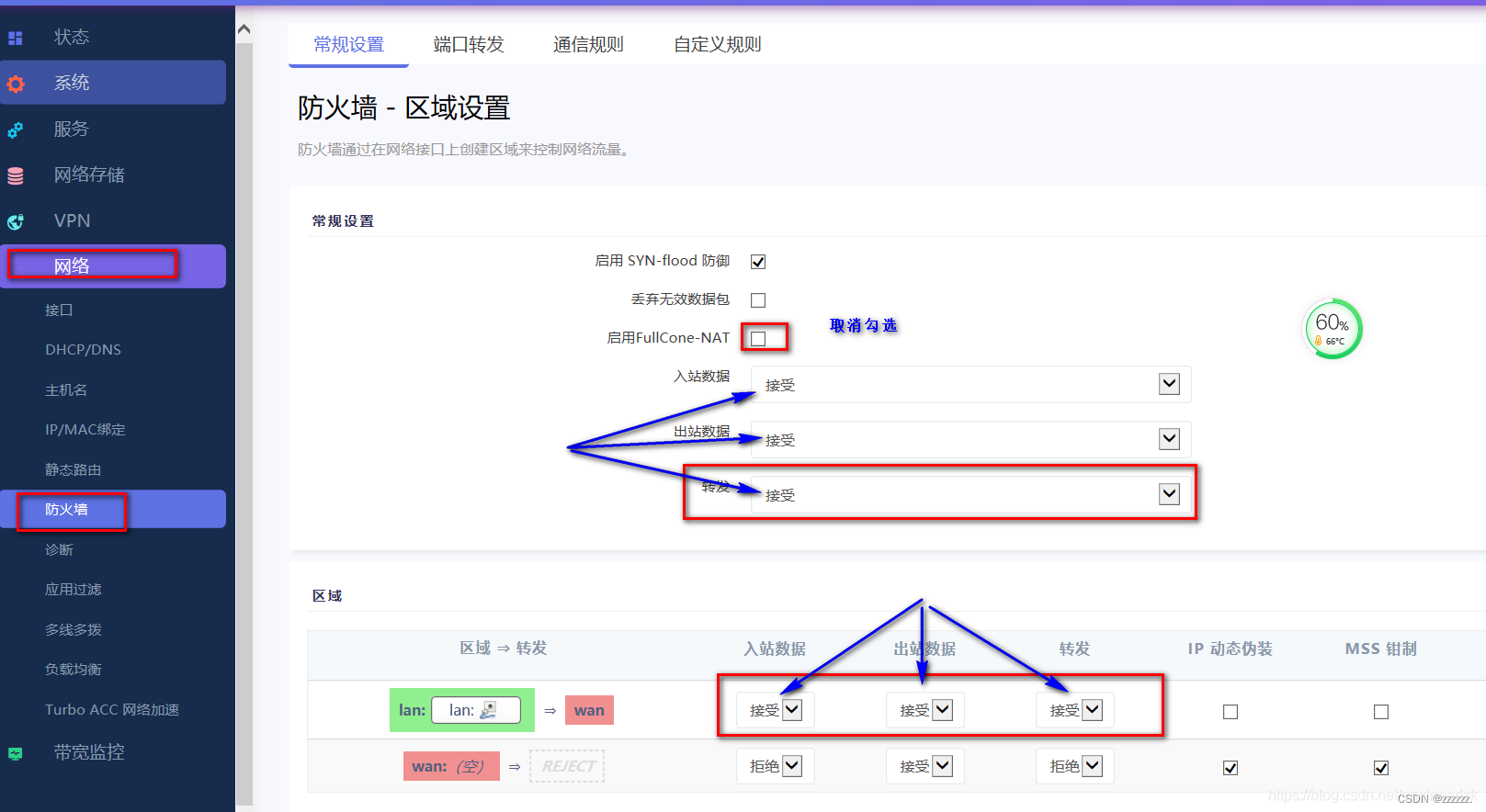This screenshot has width=1486, height=812.
Task: Open Turbo ACC 网络加速 page
Action: pos(113,710)
